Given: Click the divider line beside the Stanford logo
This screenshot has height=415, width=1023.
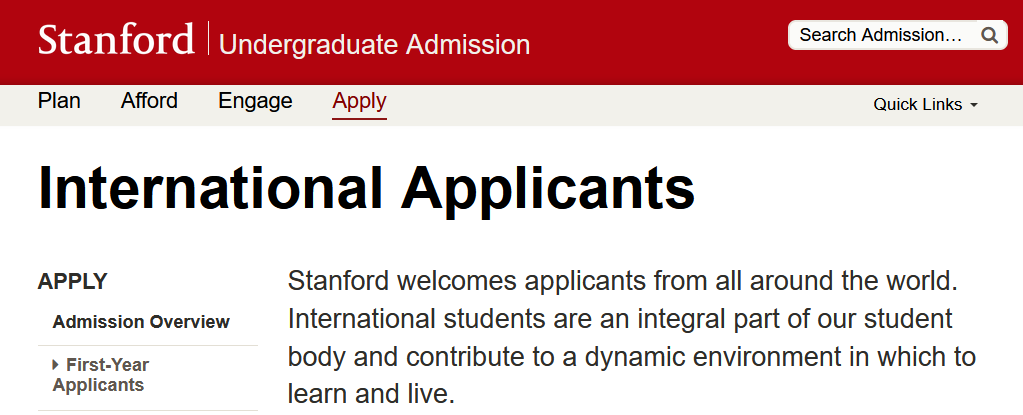Looking at the screenshot, I should coord(208,41).
